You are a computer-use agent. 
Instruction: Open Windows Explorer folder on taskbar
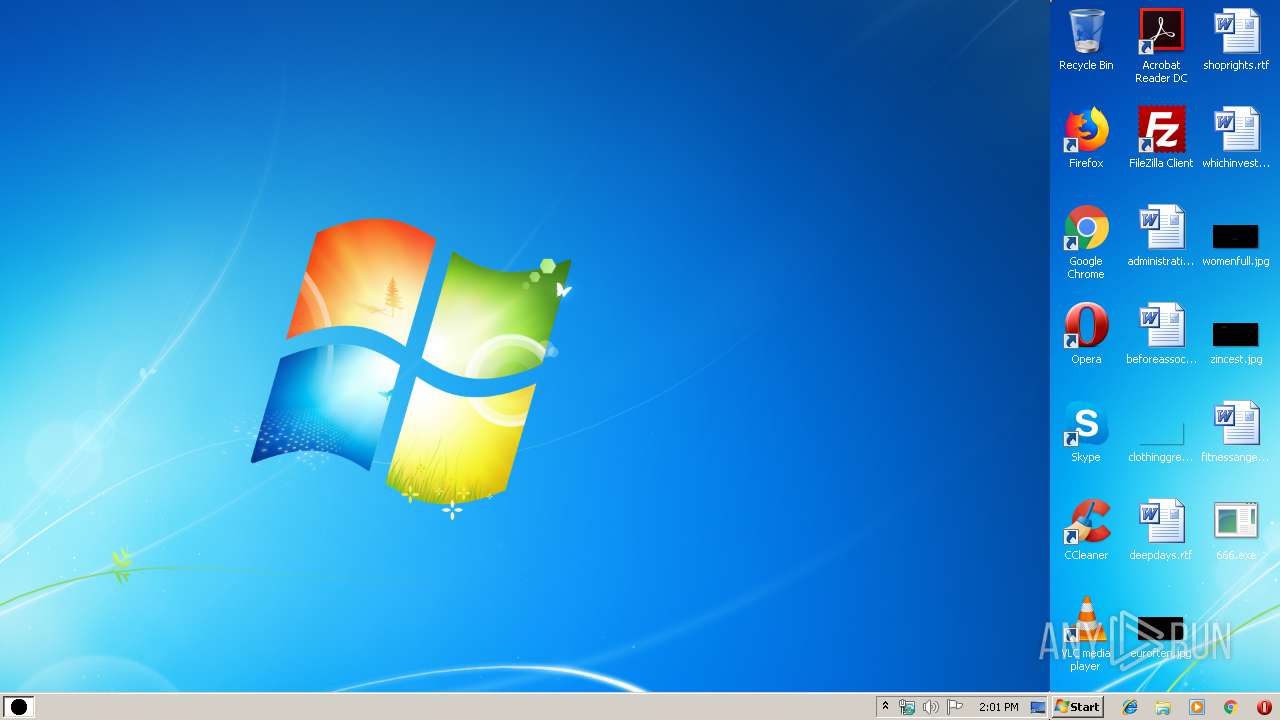[x=1163, y=707]
